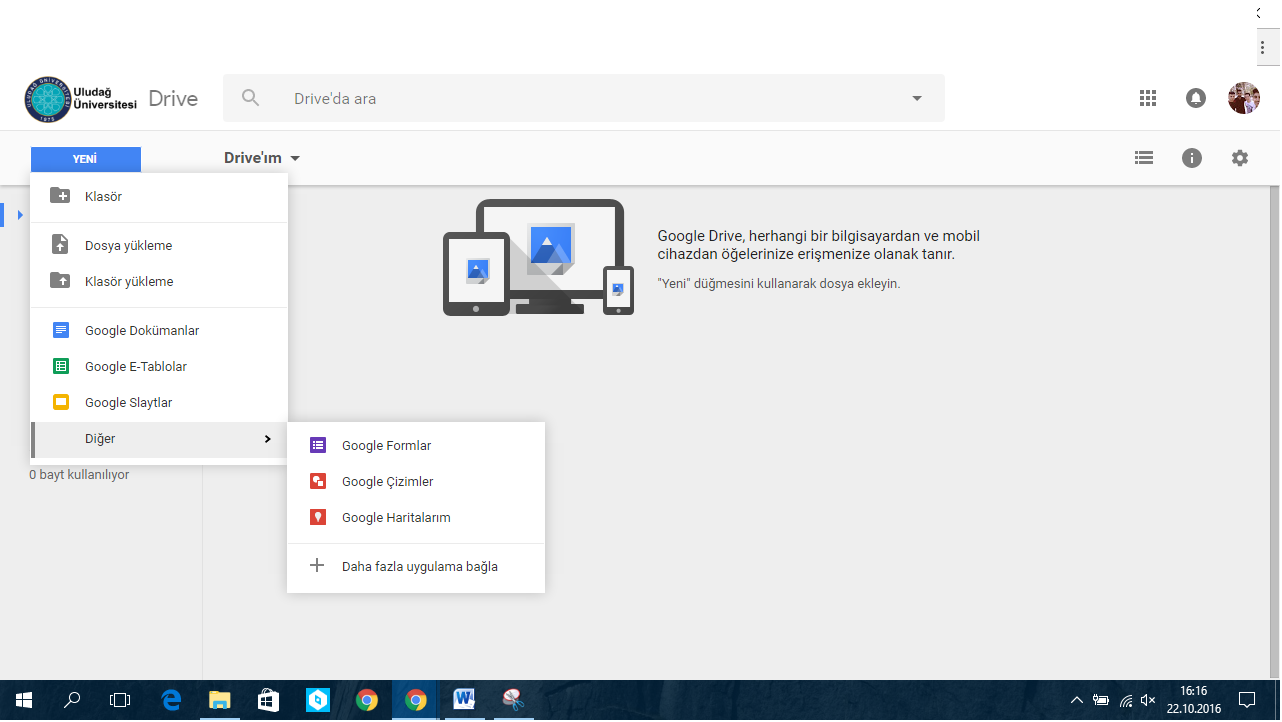This screenshot has height=722, width=1282.
Task: Check the battery tray icon
Action: (1101, 700)
